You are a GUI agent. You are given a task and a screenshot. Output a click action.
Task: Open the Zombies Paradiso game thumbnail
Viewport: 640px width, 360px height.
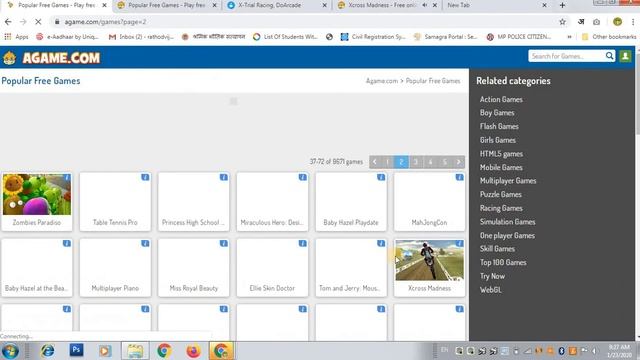[x=37, y=194]
